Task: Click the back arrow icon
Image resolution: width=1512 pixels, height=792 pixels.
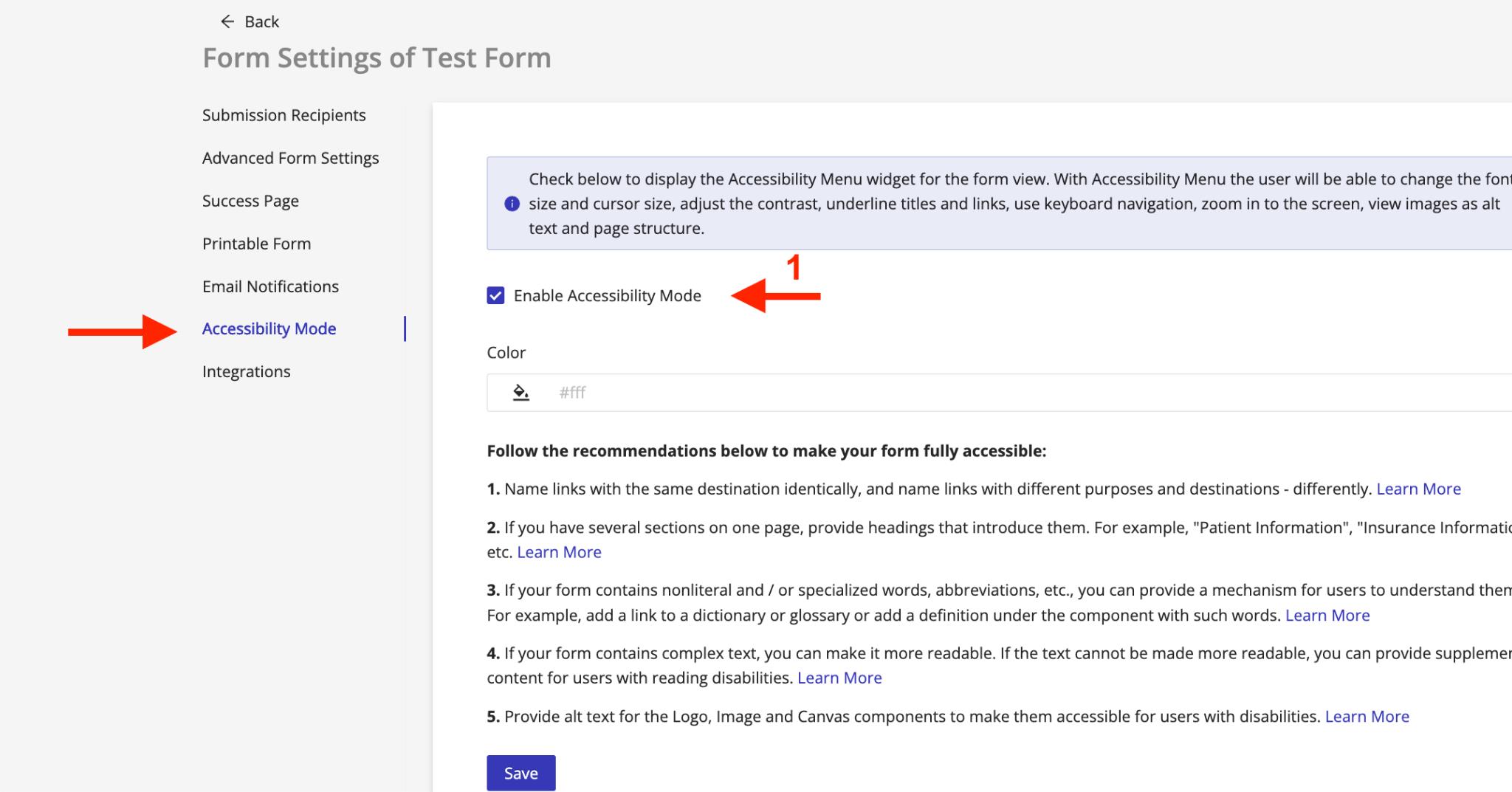Action: [227, 21]
